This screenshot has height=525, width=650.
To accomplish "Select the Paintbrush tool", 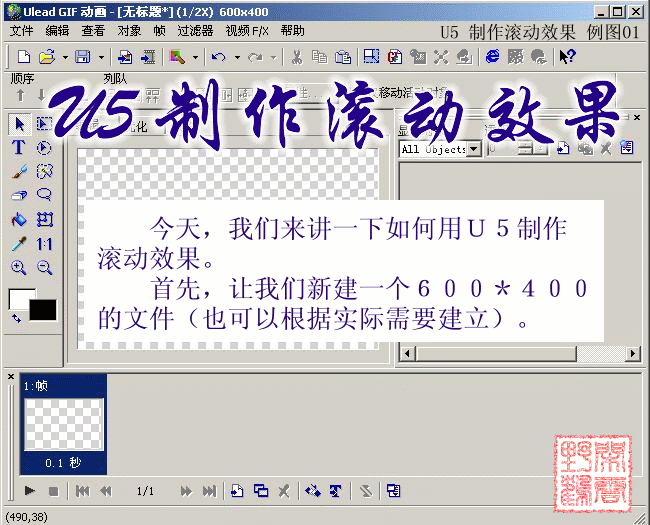I will point(19,171).
